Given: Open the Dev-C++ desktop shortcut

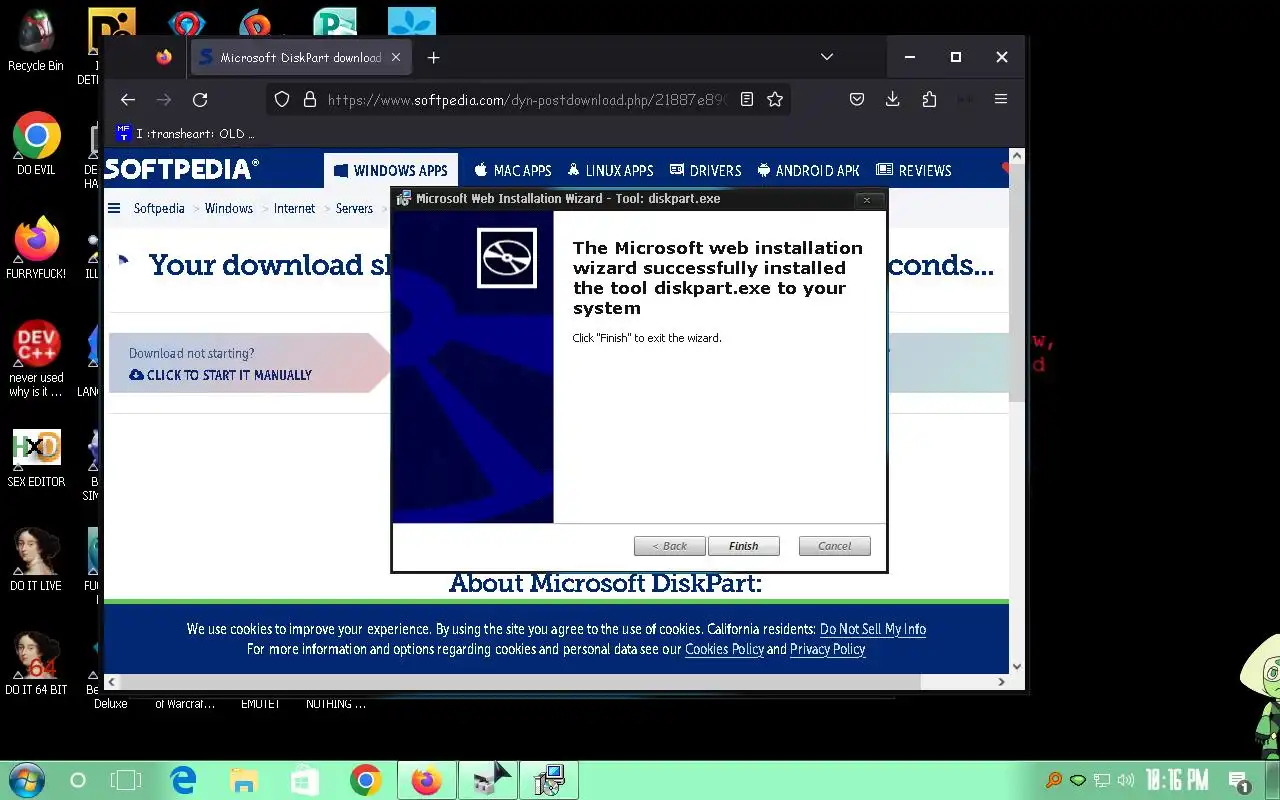Looking at the screenshot, I should (x=36, y=359).
